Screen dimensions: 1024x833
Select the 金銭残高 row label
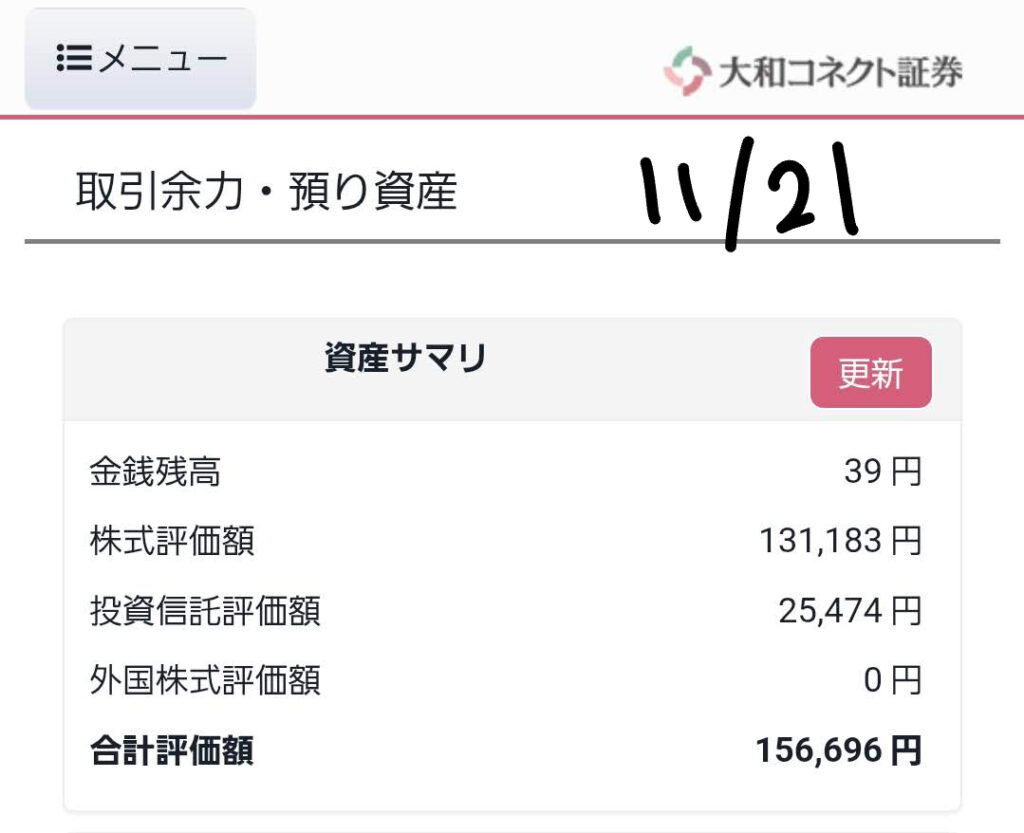click(154, 471)
